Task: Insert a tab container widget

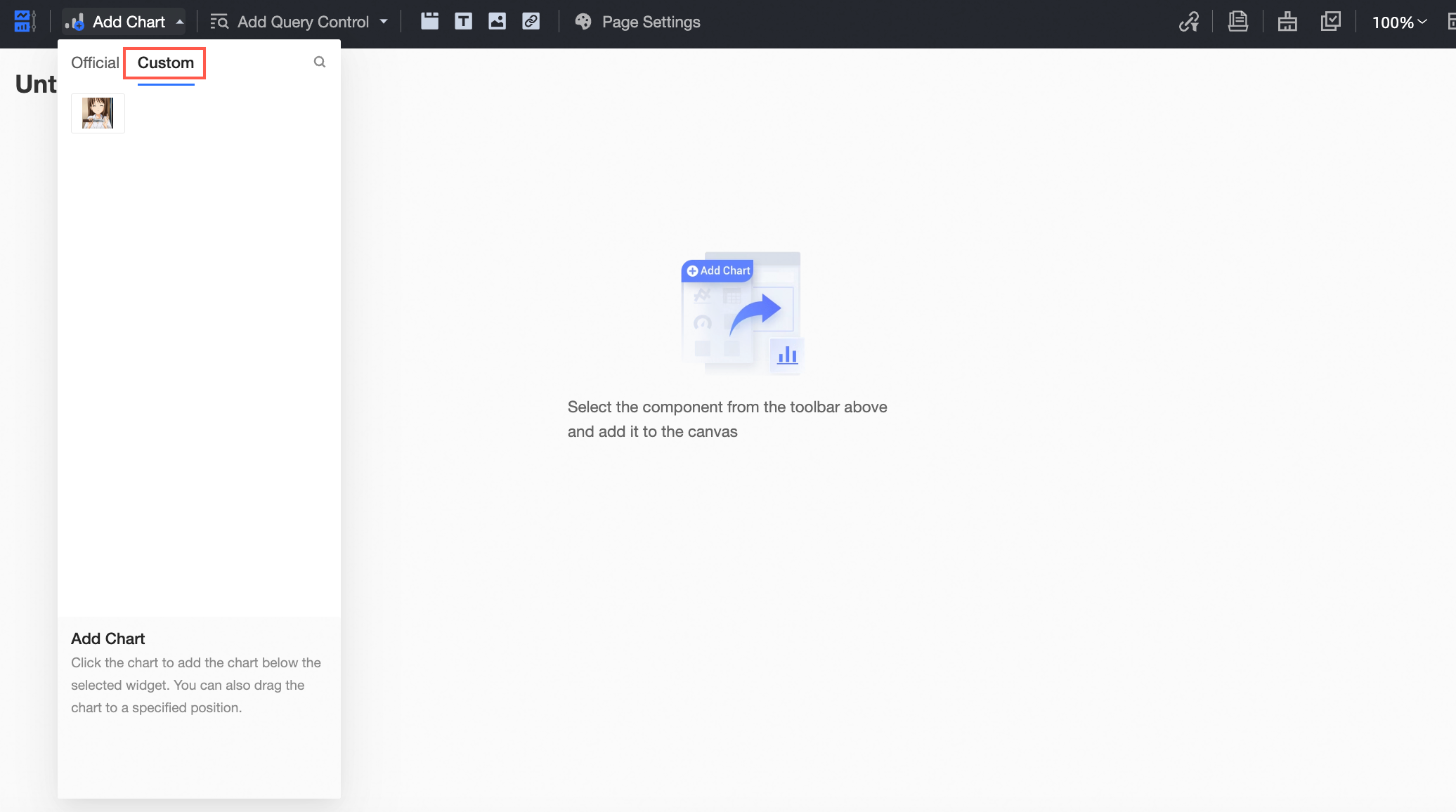Action: (x=429, y=22)
